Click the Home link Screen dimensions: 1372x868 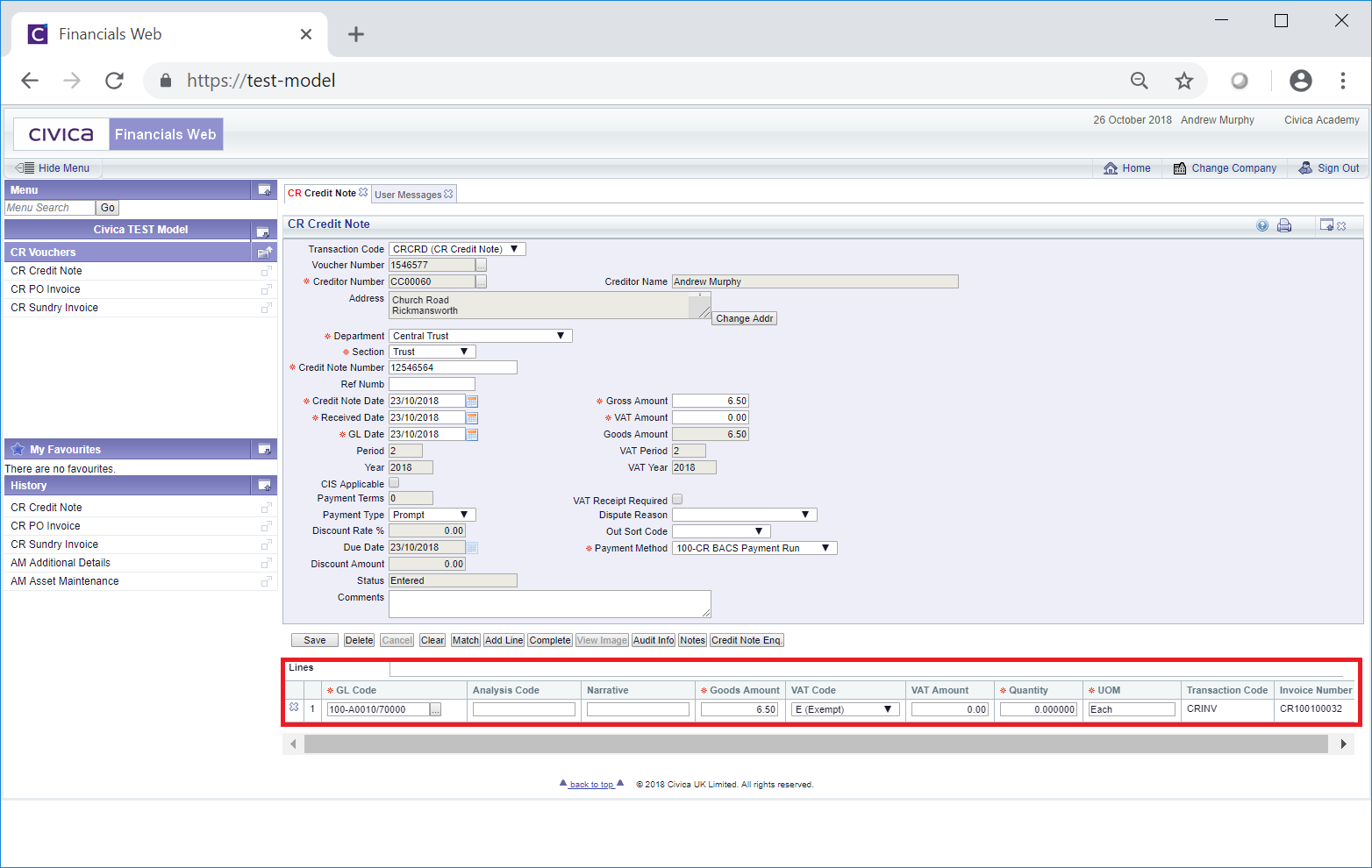[x=1127, y=168]
